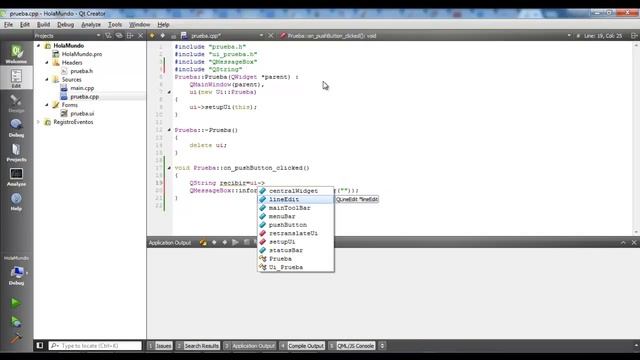Choose lineEdit from autocomplete list
Screen dimensions: 640x360
(x=296, y=200)
